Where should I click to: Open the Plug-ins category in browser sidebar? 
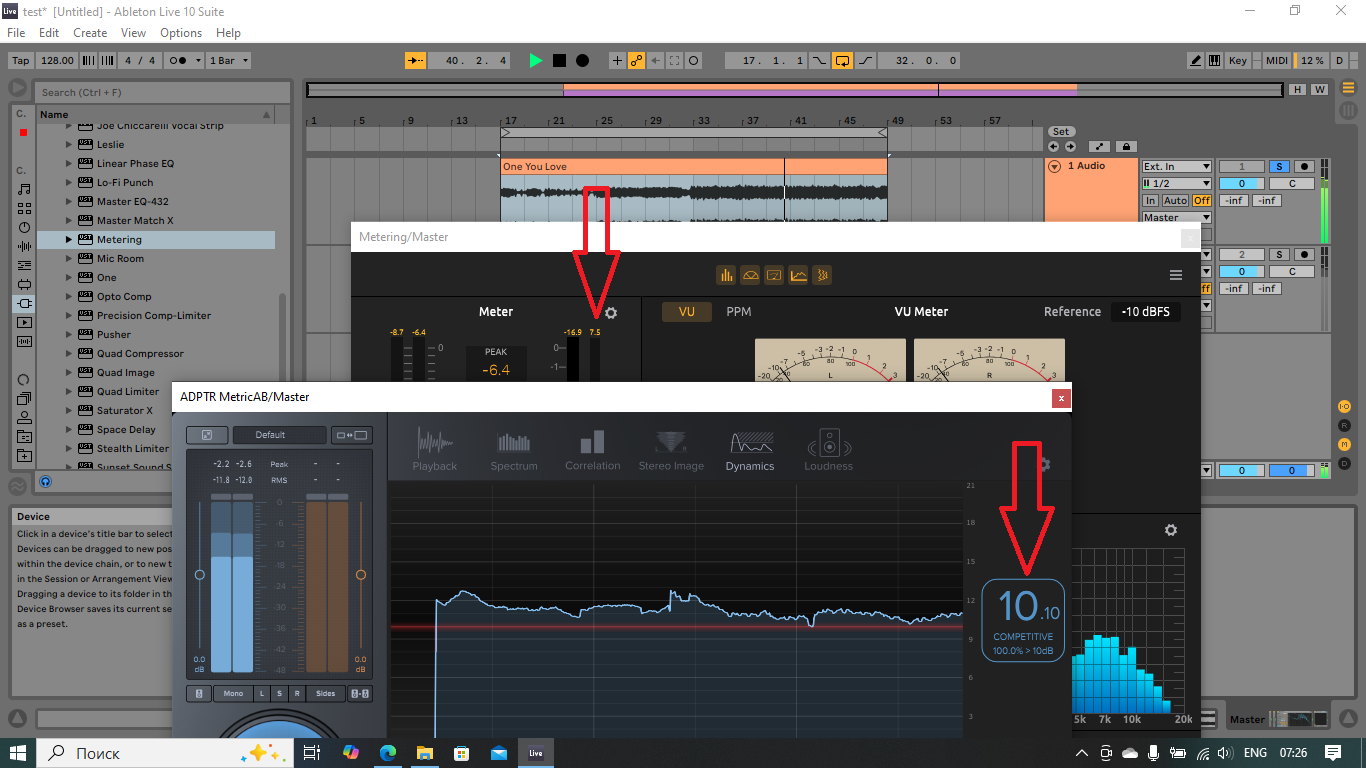[x=24, y=303]
